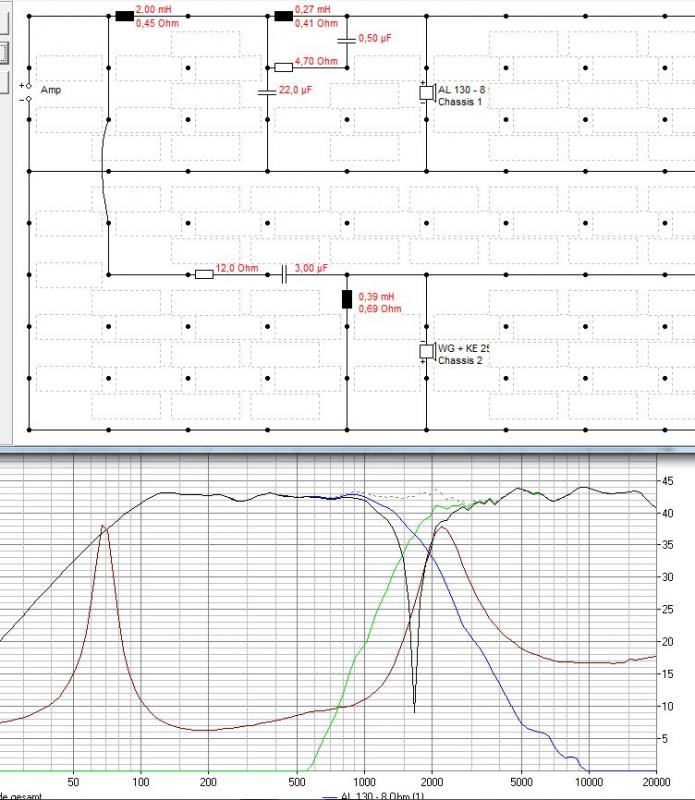
Task: Click the Chassis 1 label
Action: pos(460,102)
